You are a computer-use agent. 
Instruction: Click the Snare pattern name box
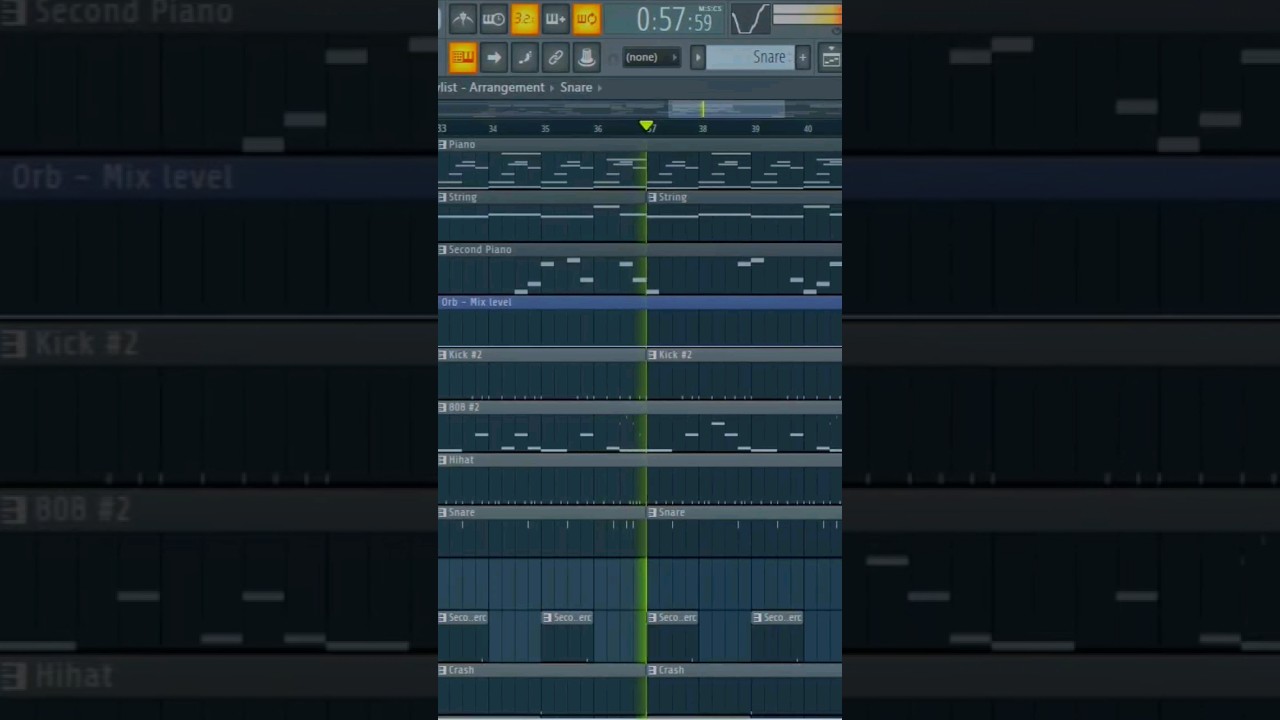point(750,57)
